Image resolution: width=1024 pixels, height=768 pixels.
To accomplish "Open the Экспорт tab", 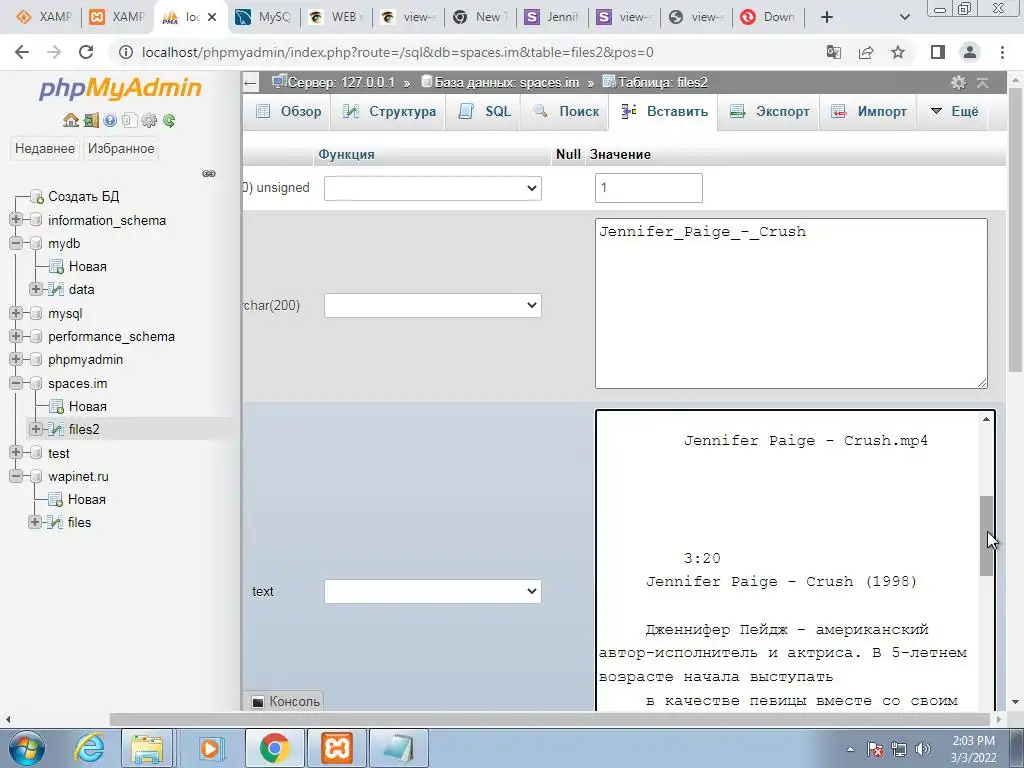I will [769, 112].
